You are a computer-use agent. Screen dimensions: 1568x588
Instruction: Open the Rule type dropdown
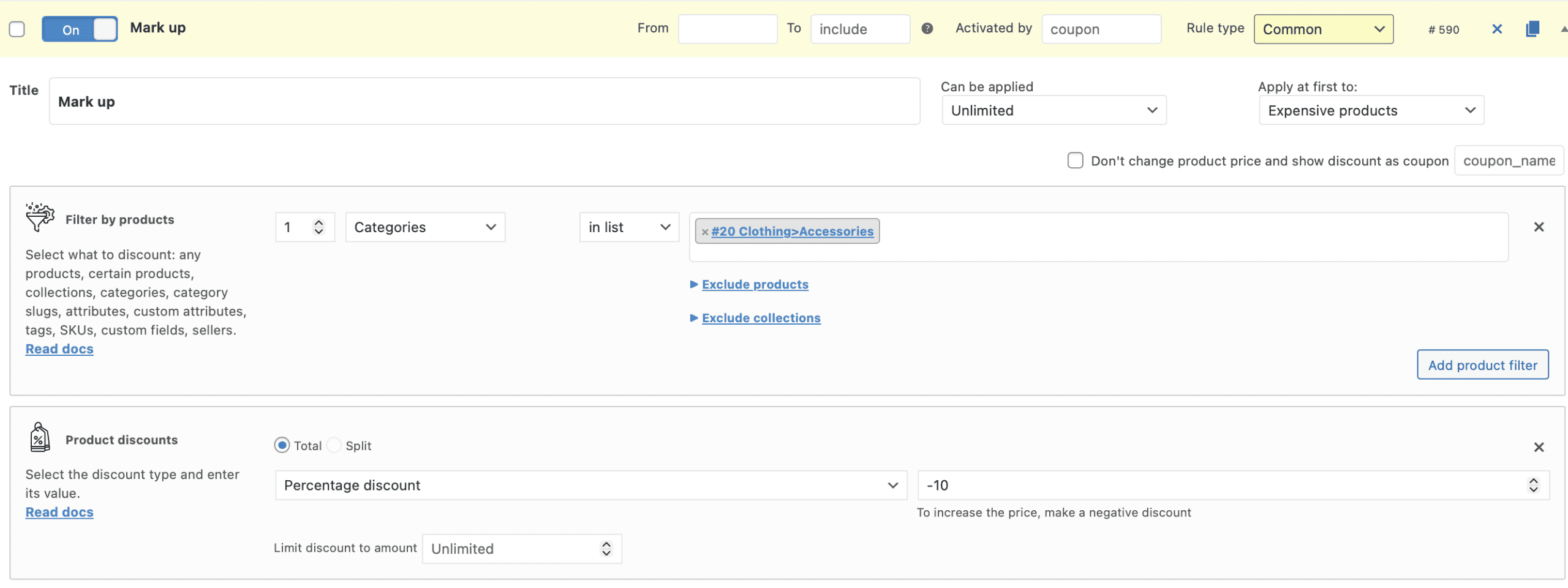(x=1323, y=29)
